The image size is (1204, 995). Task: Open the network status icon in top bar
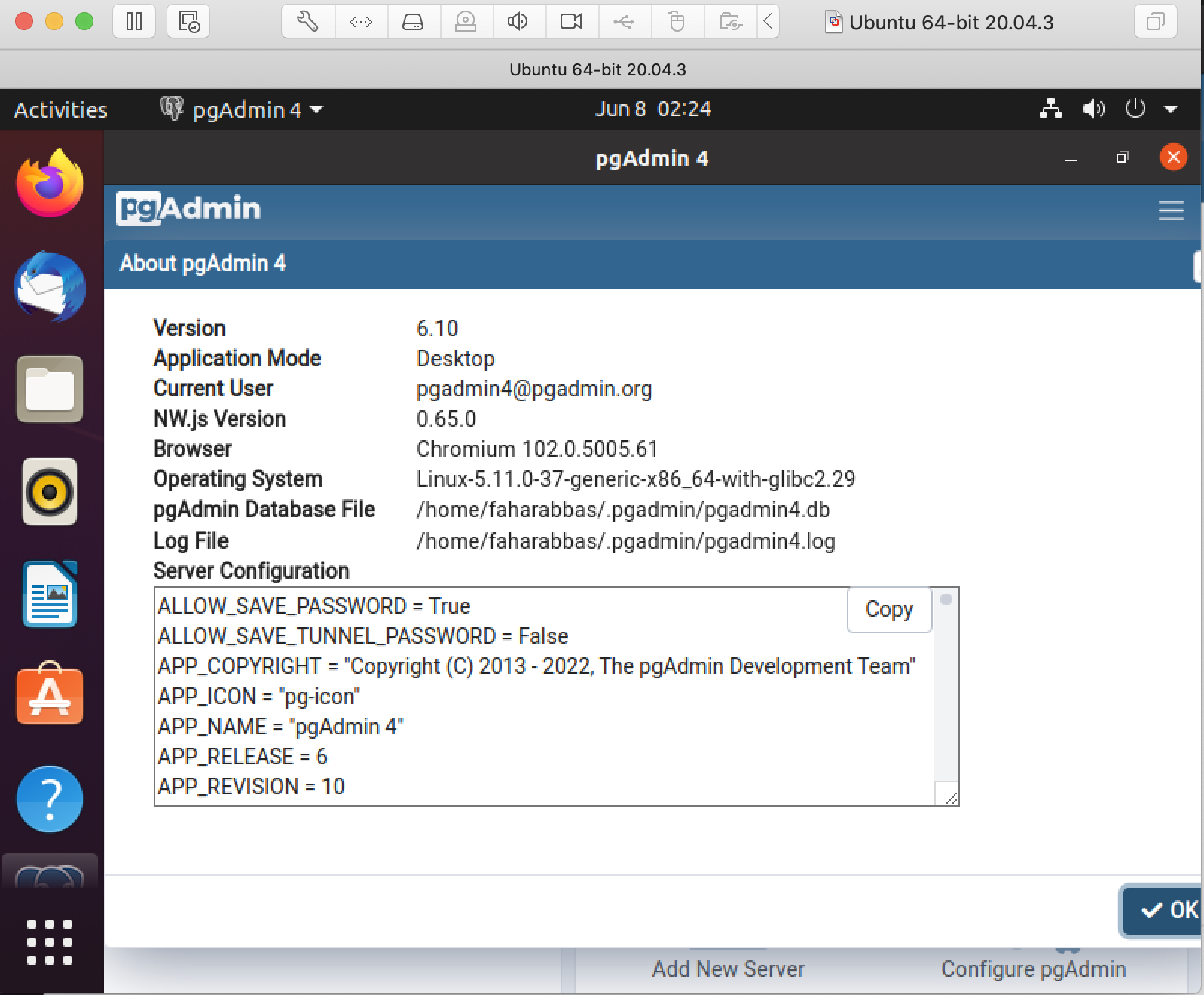(x=1050, y=109)
